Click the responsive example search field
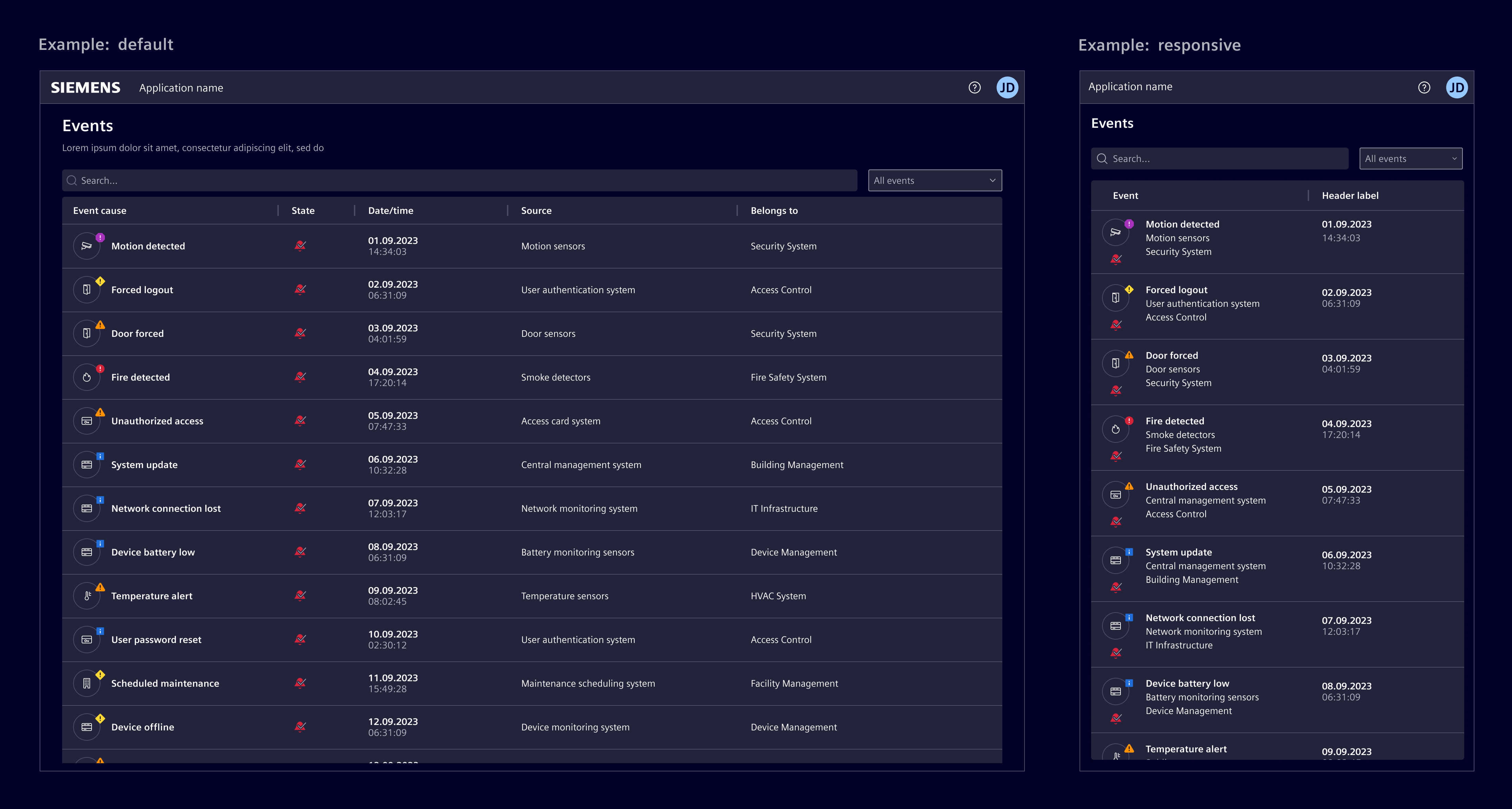This screenshot has width=1512, height=809. (1220, 159)
